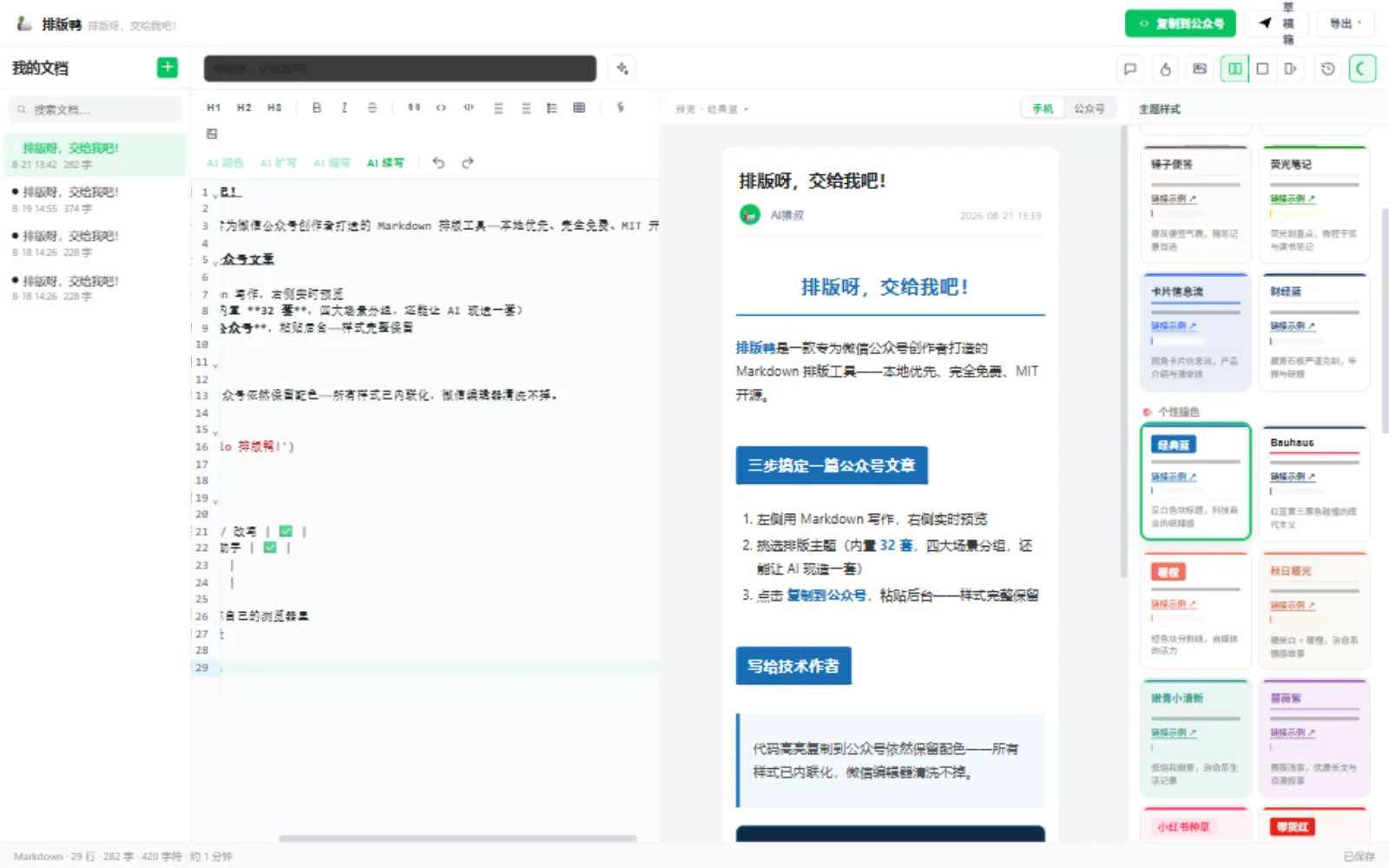Select the 秋日暖光 theme card
The width and height of the screenshot is (1389, 868).
(1314, 610)
